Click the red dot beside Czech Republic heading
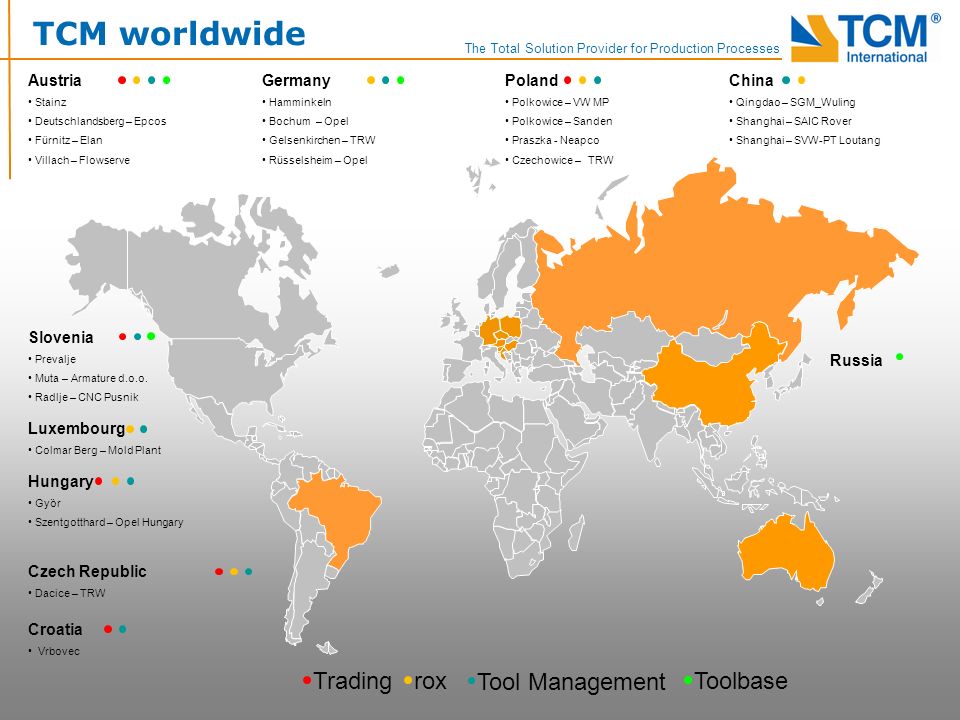This screenshot has height=720, width=960. click(x=219, y=572)
